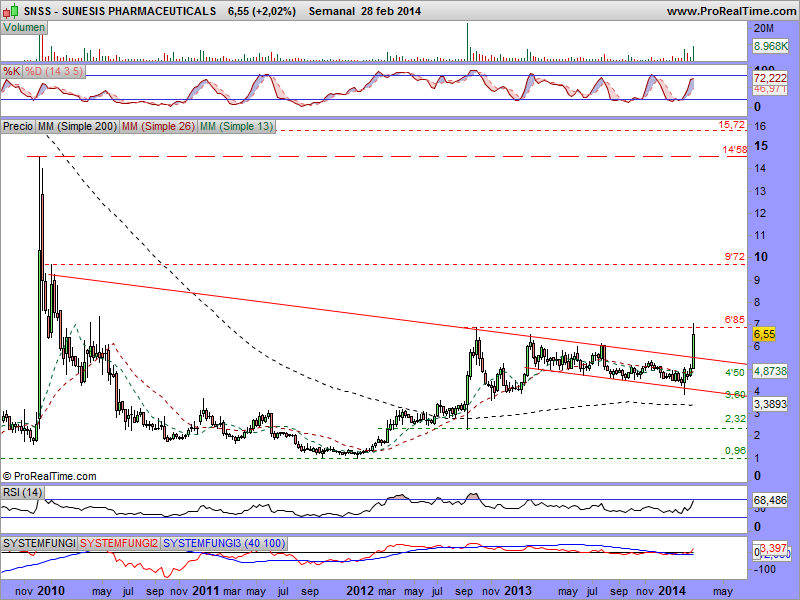Click the 6,55 (+2,02%) quote in header
Image resolution: width=800 pixels, height=600 pixels.
click(262, 11)
